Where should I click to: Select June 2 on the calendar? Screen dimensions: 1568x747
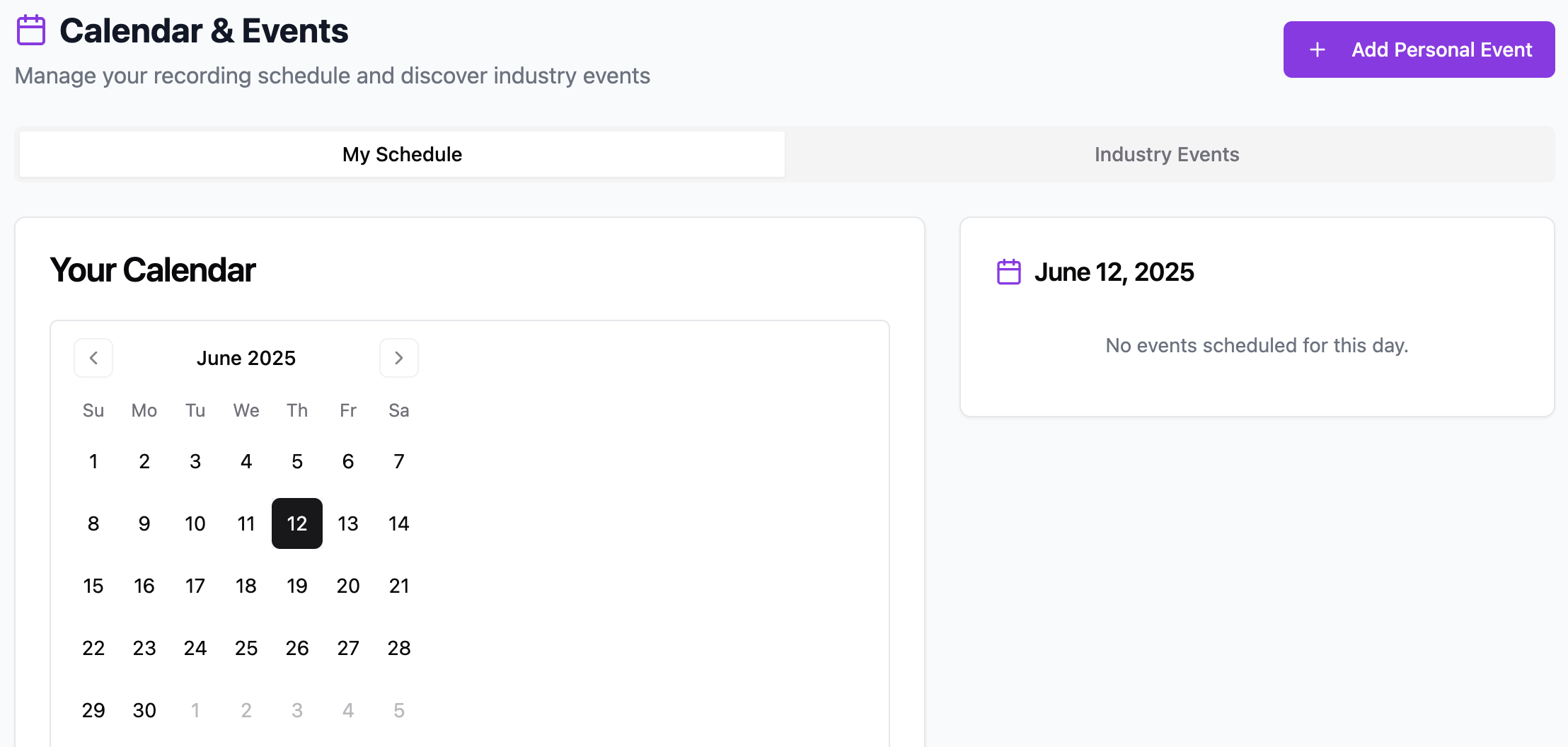pos(144,461)
